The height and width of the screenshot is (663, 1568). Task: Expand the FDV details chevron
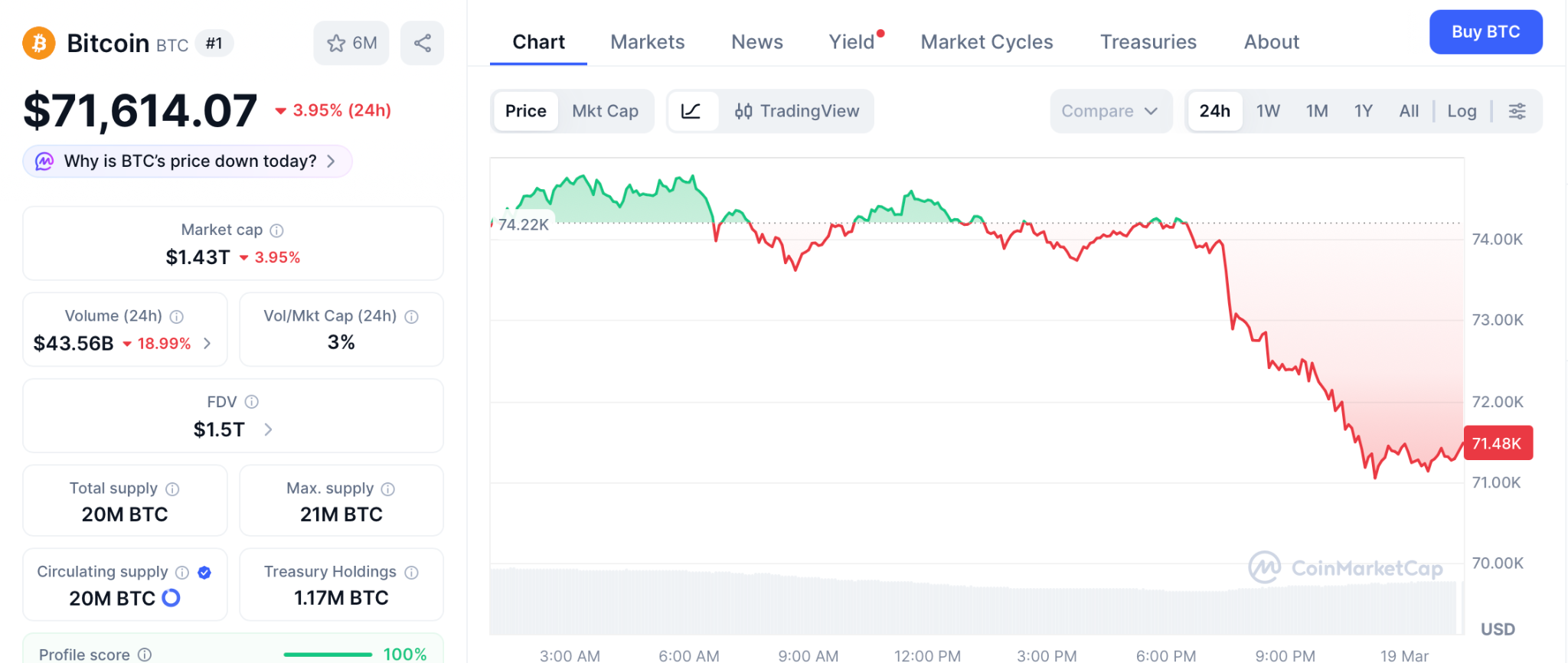pyautogui.click(x=268, y=429)
